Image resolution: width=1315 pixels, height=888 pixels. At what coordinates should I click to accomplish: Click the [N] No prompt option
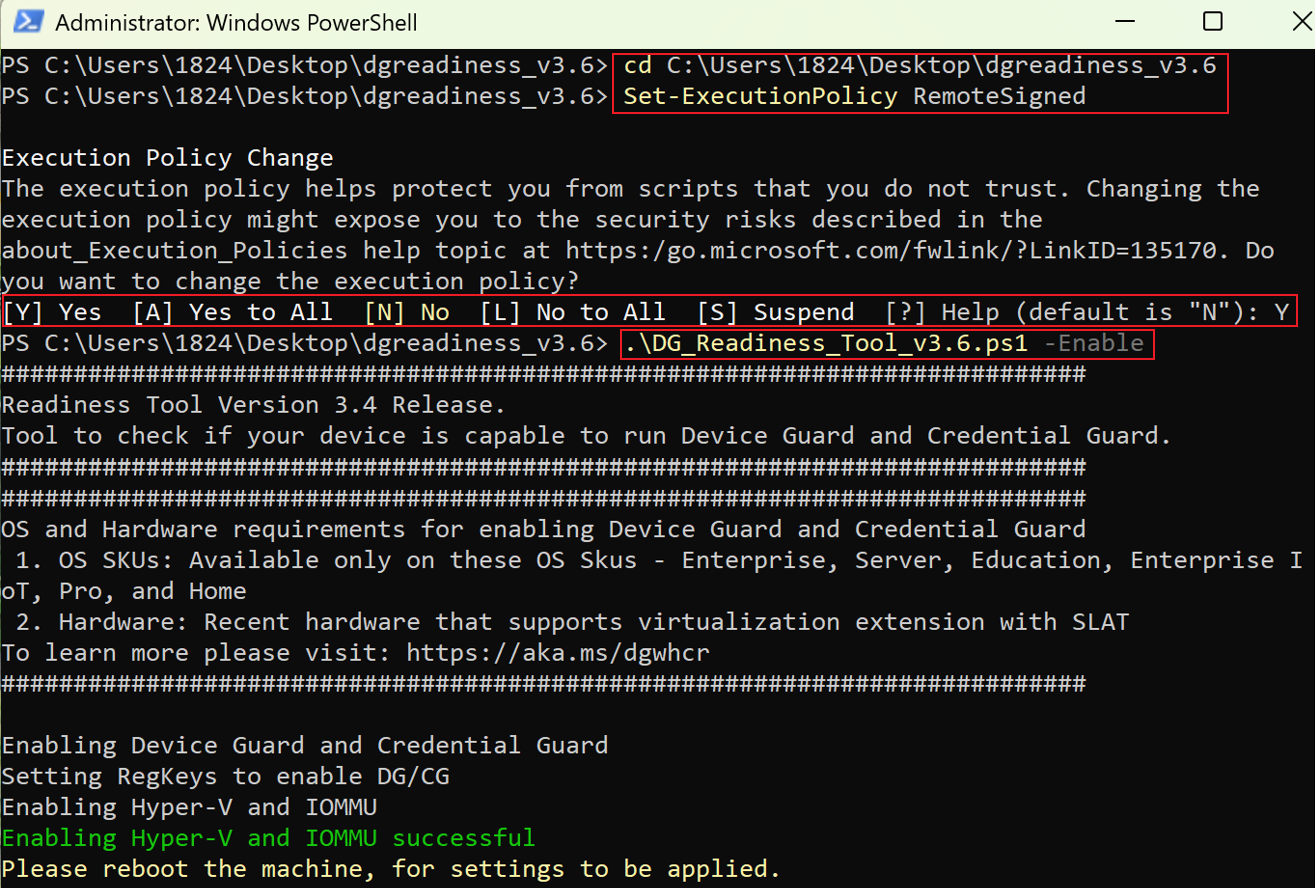coord(407,312)
